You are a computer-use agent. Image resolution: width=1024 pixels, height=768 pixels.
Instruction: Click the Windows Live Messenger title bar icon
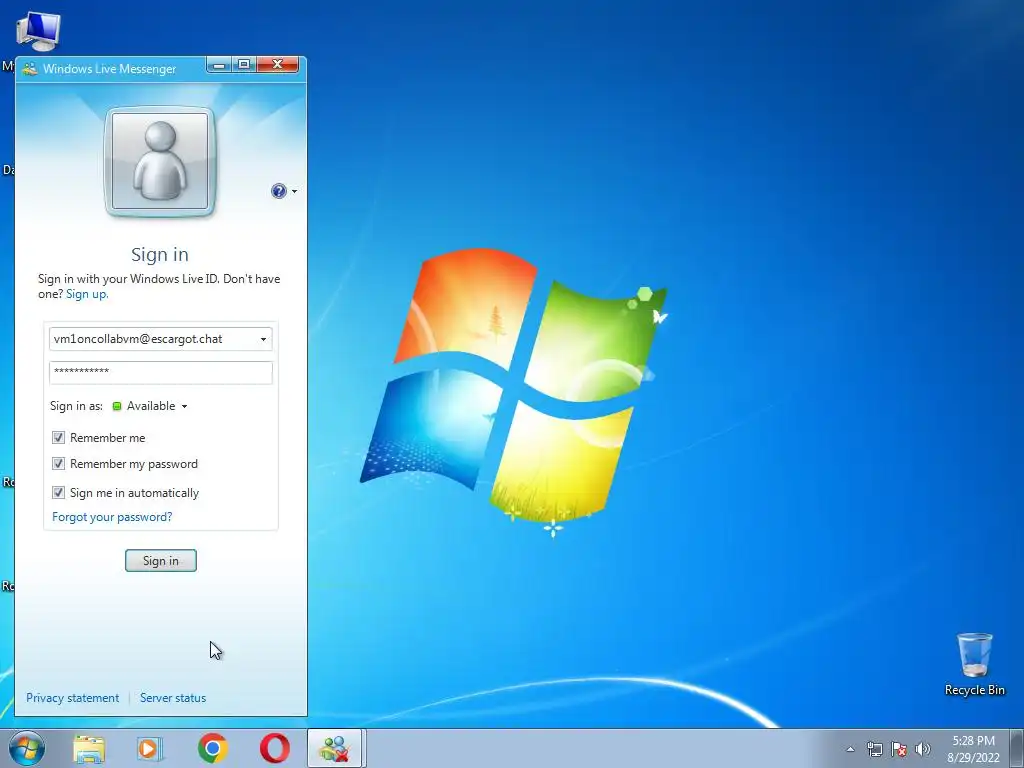tap(29, 69)
